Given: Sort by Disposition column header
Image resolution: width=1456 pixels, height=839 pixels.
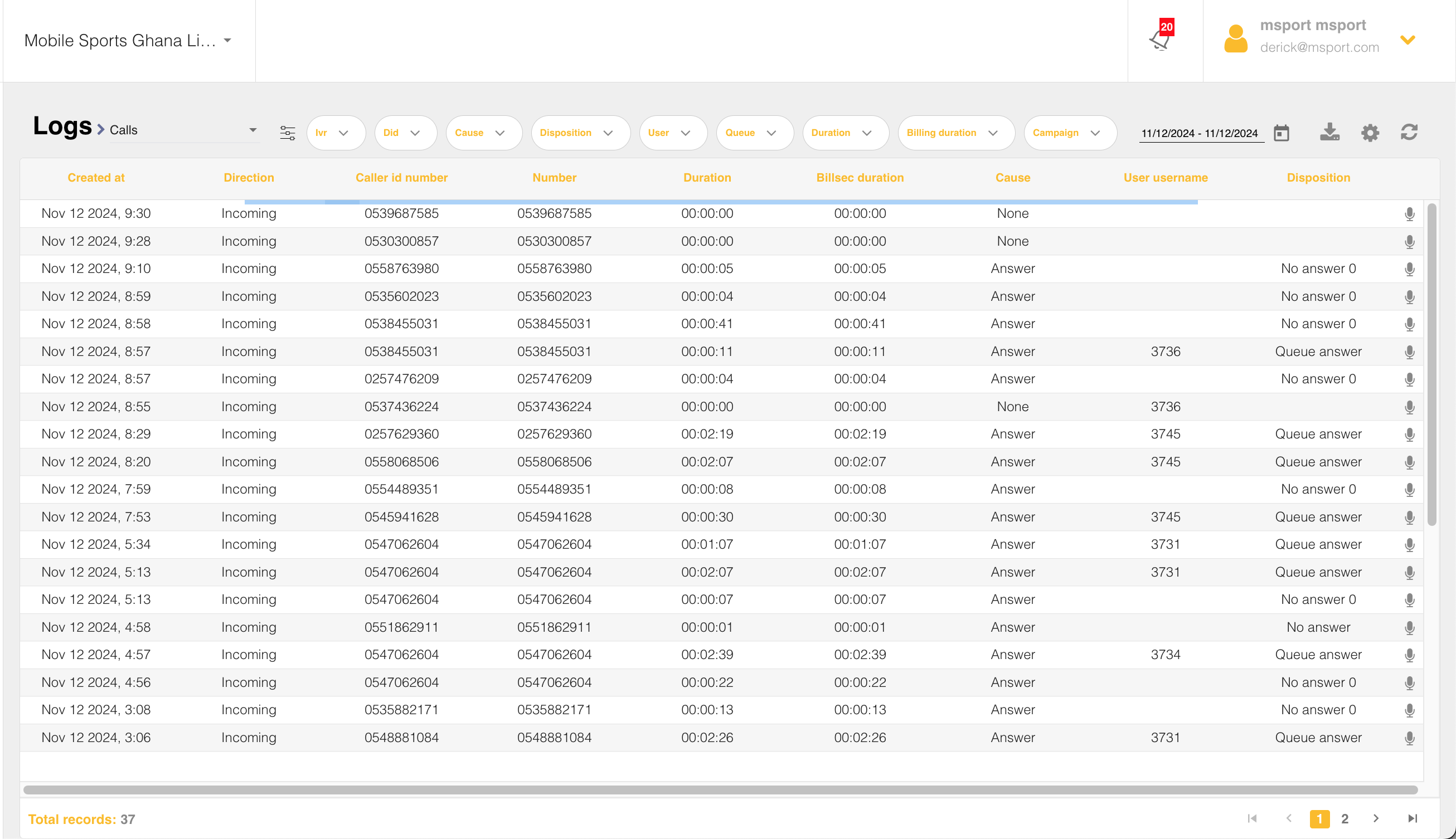Looking at the screenshot, I should click(1319, 178).
